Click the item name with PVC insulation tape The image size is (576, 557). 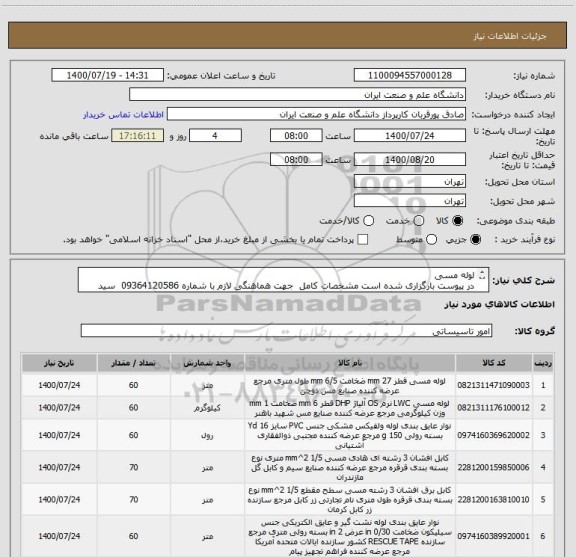(349, 435)
